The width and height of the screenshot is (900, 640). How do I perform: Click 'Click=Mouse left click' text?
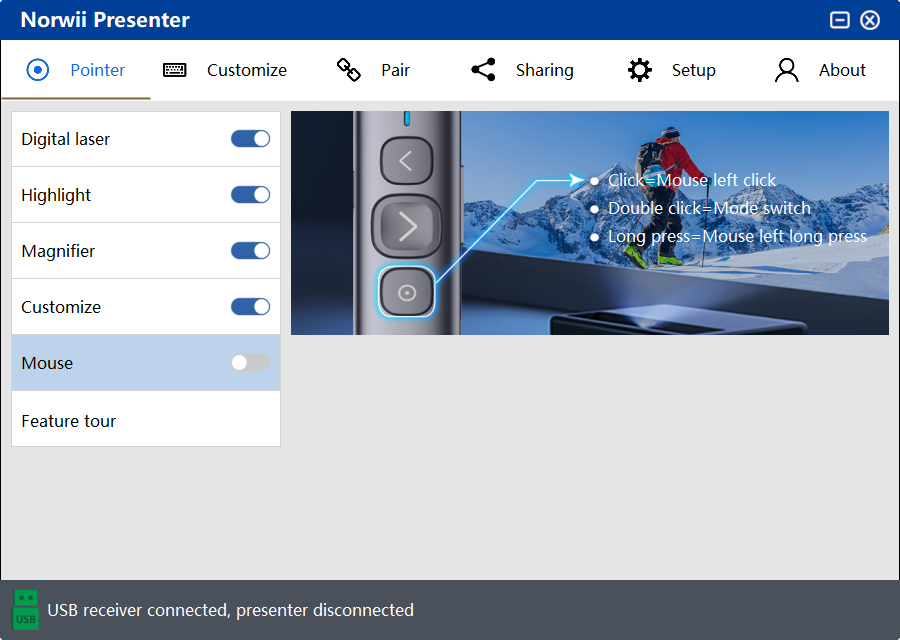coord(692,180)
